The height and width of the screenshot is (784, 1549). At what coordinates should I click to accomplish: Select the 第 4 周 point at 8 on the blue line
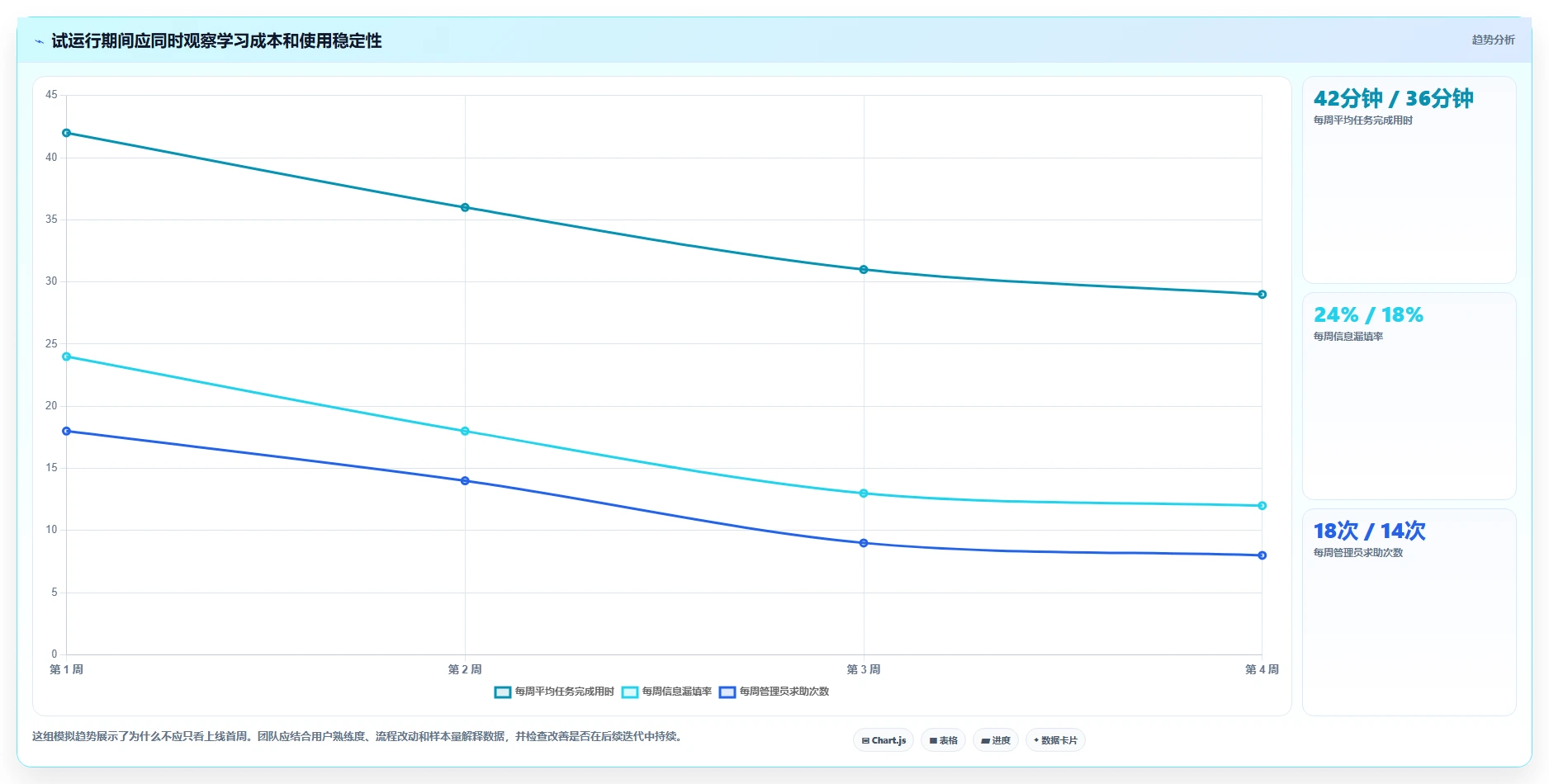point(1262,555)
